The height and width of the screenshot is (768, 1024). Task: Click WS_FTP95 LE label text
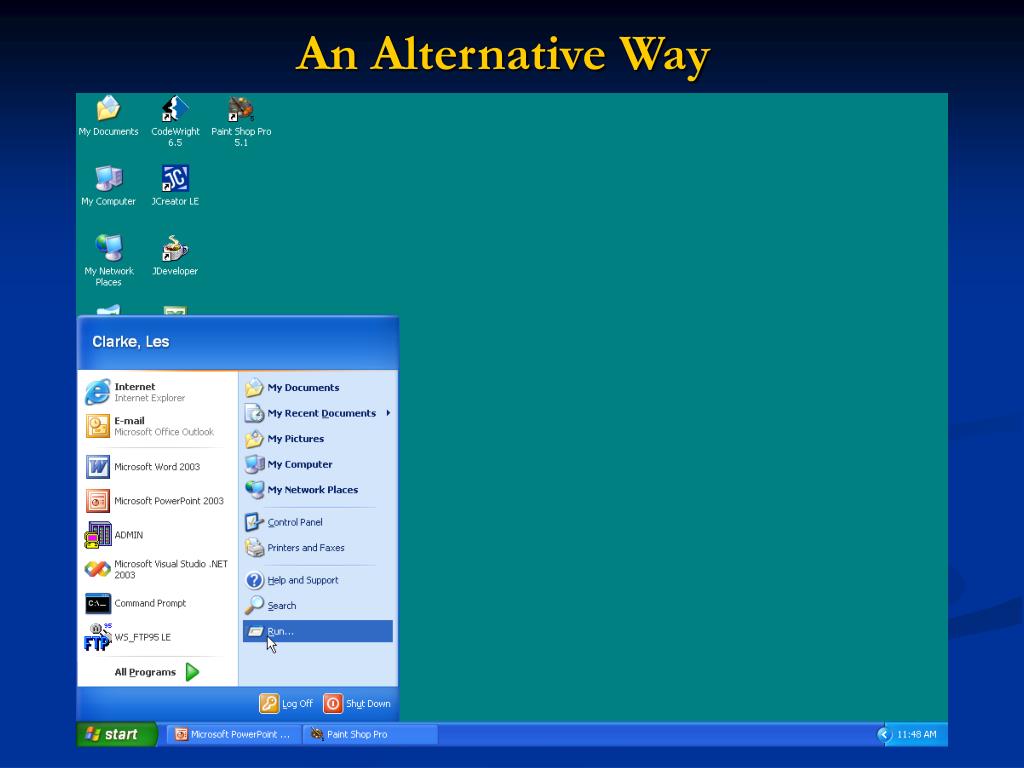142,637
